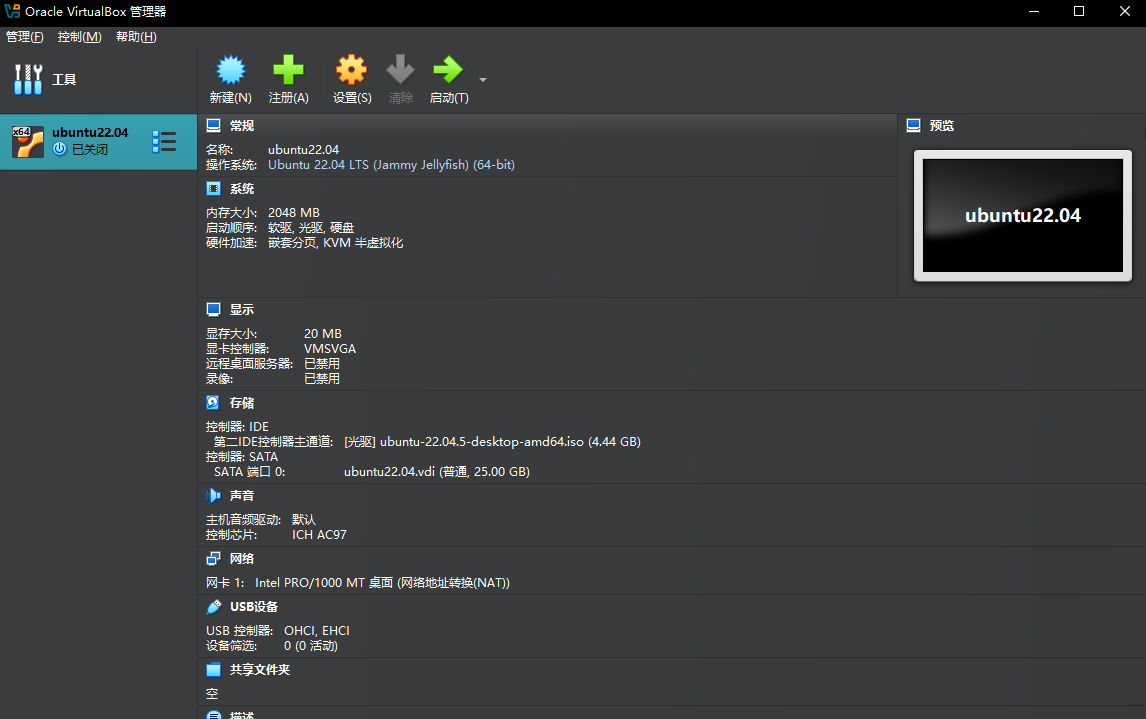Click 远程桌面服务器 已禁用 value
1146x719 pixels.
pyautogui.click(x=322, y=363)
